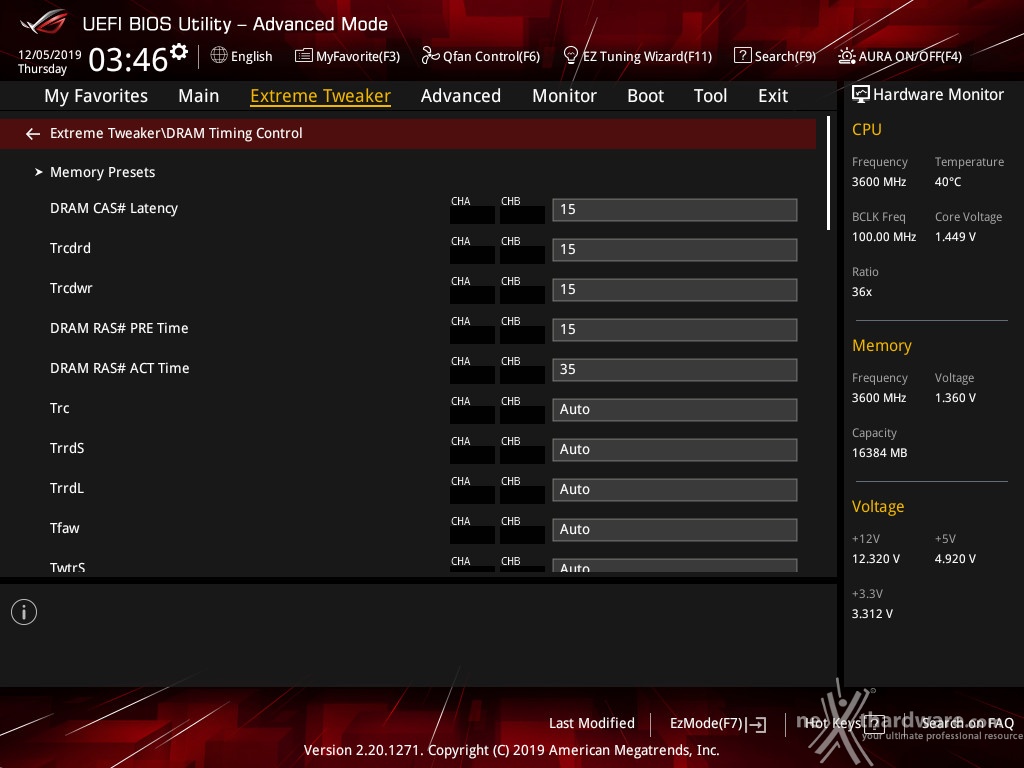Launch EZ Tuning Wizard(F11)
This screenshot has width=1024, height=768.
[x=647, y=57]
